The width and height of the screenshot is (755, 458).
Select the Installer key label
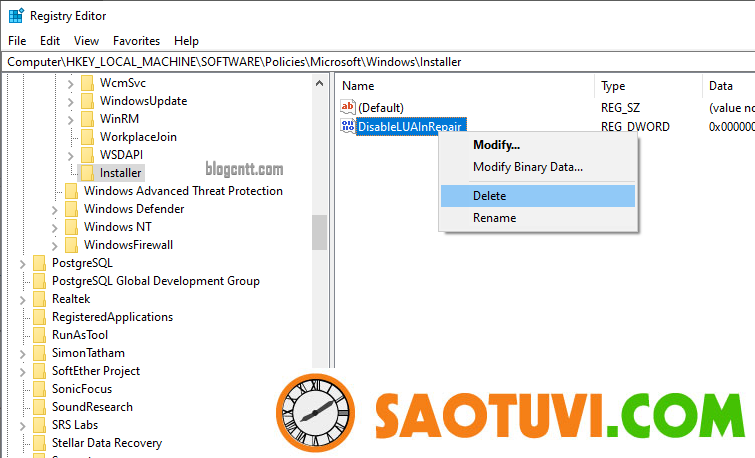(120, 173)
